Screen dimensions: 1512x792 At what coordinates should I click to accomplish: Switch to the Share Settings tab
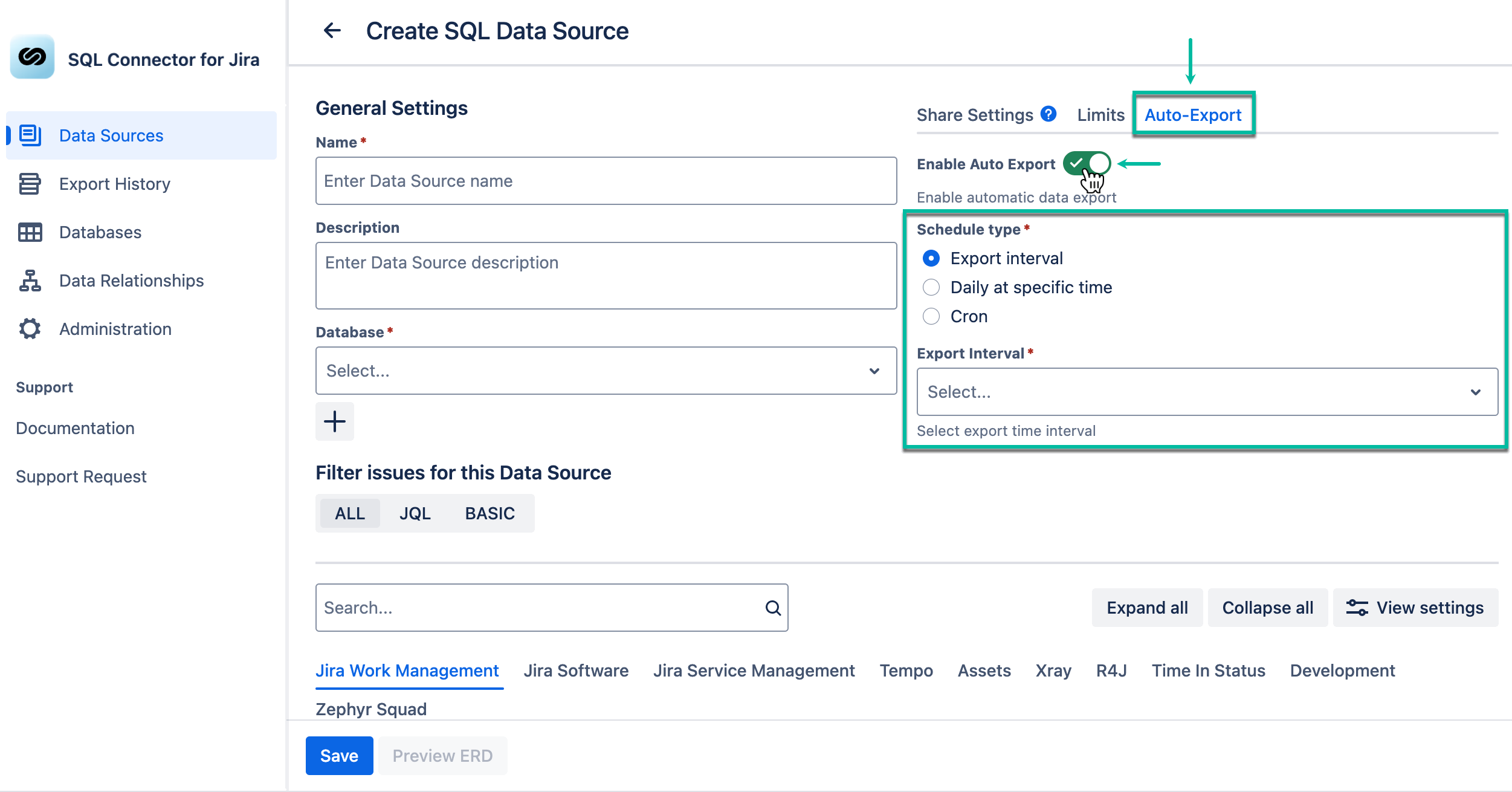(975, 115)
